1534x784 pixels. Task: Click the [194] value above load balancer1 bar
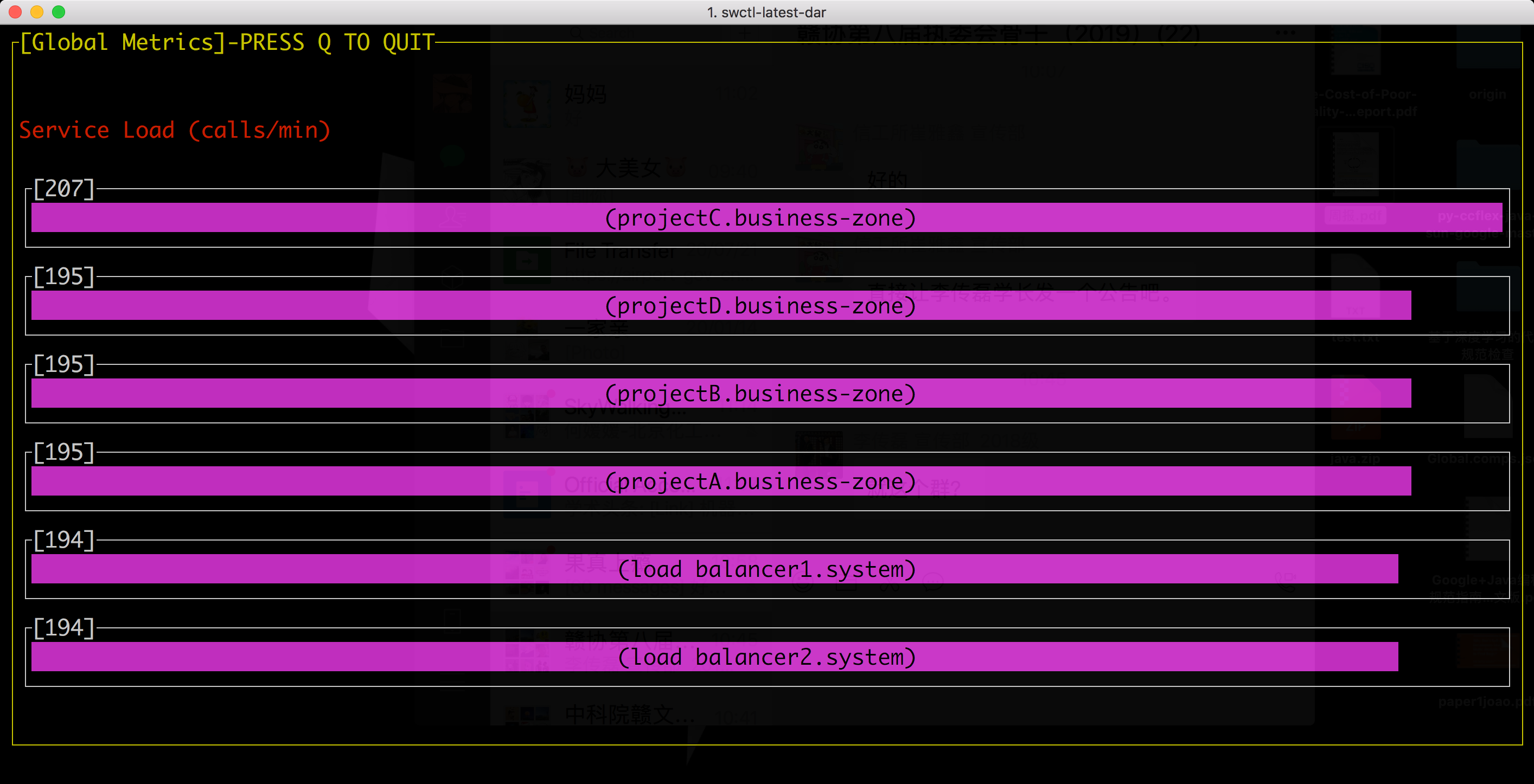click(63, 540)
